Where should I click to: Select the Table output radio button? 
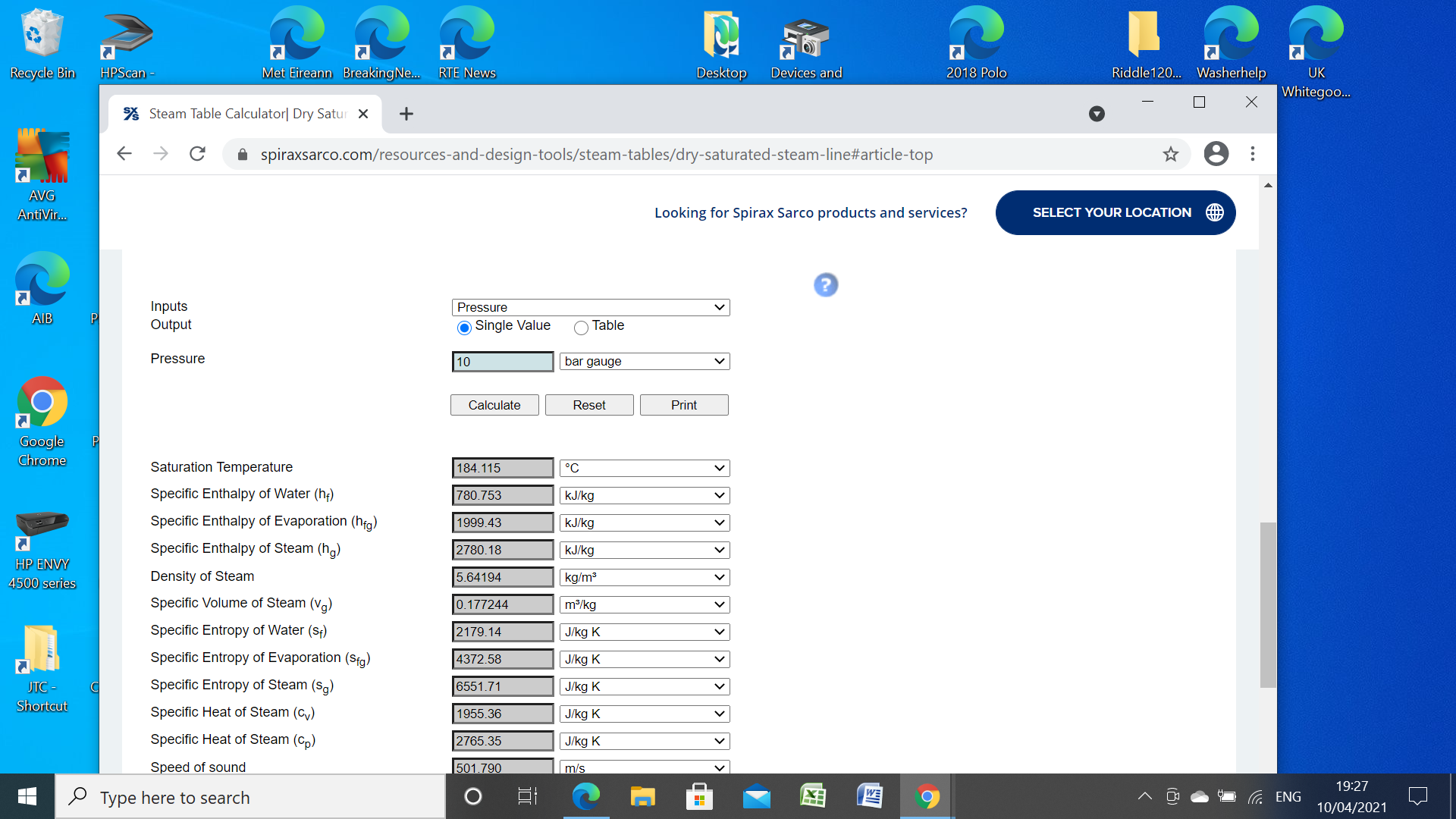point(581,328)
